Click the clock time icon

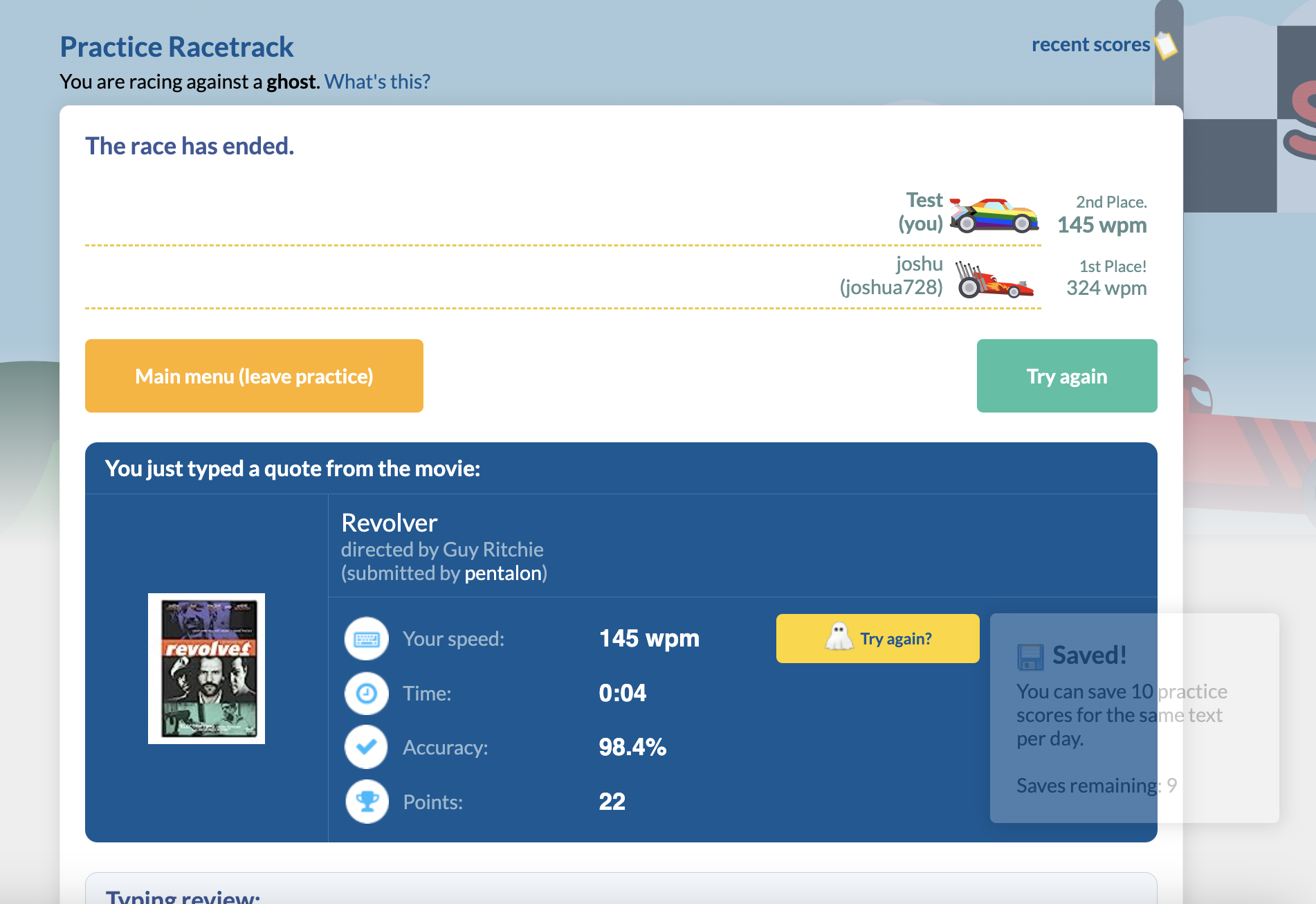coord(366,693)
